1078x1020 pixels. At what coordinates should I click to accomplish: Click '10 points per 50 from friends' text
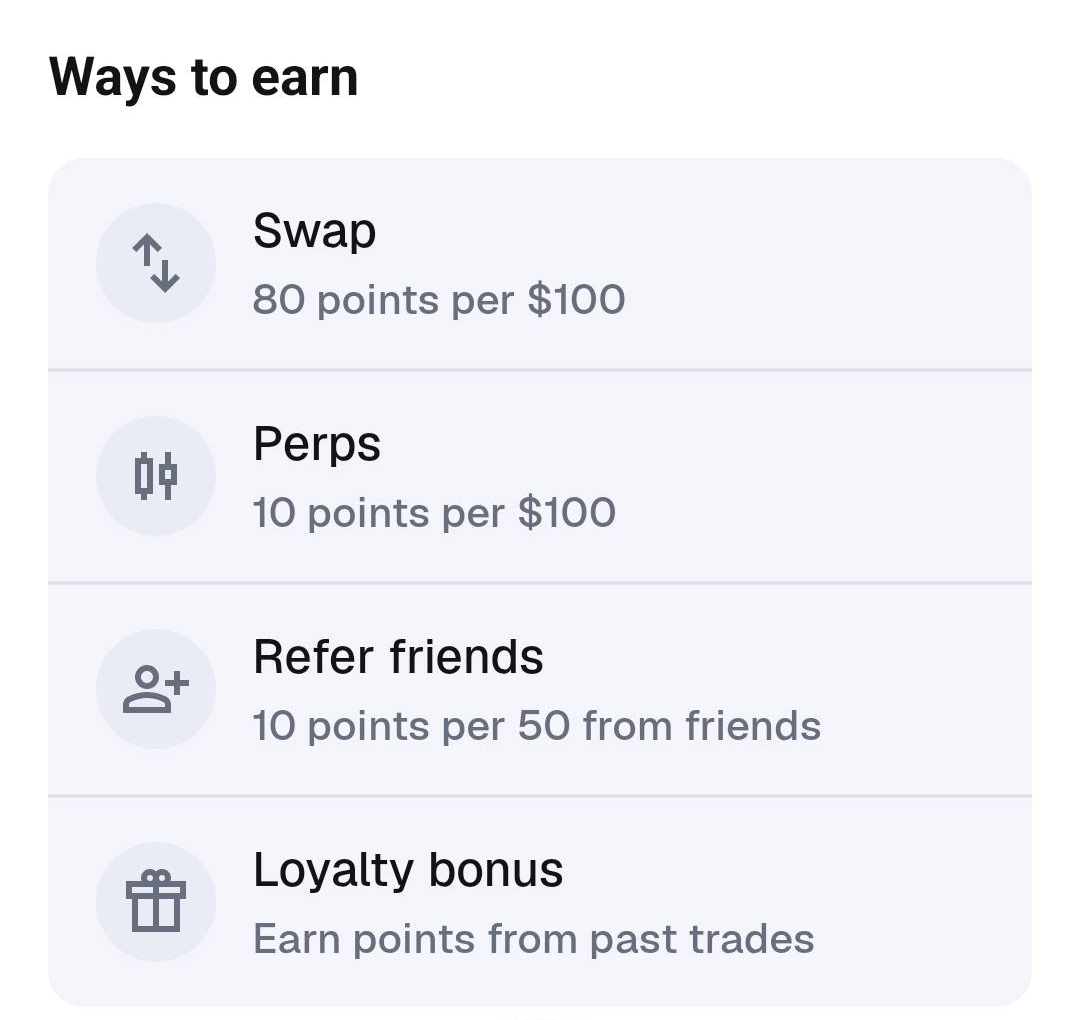[537, 726]
